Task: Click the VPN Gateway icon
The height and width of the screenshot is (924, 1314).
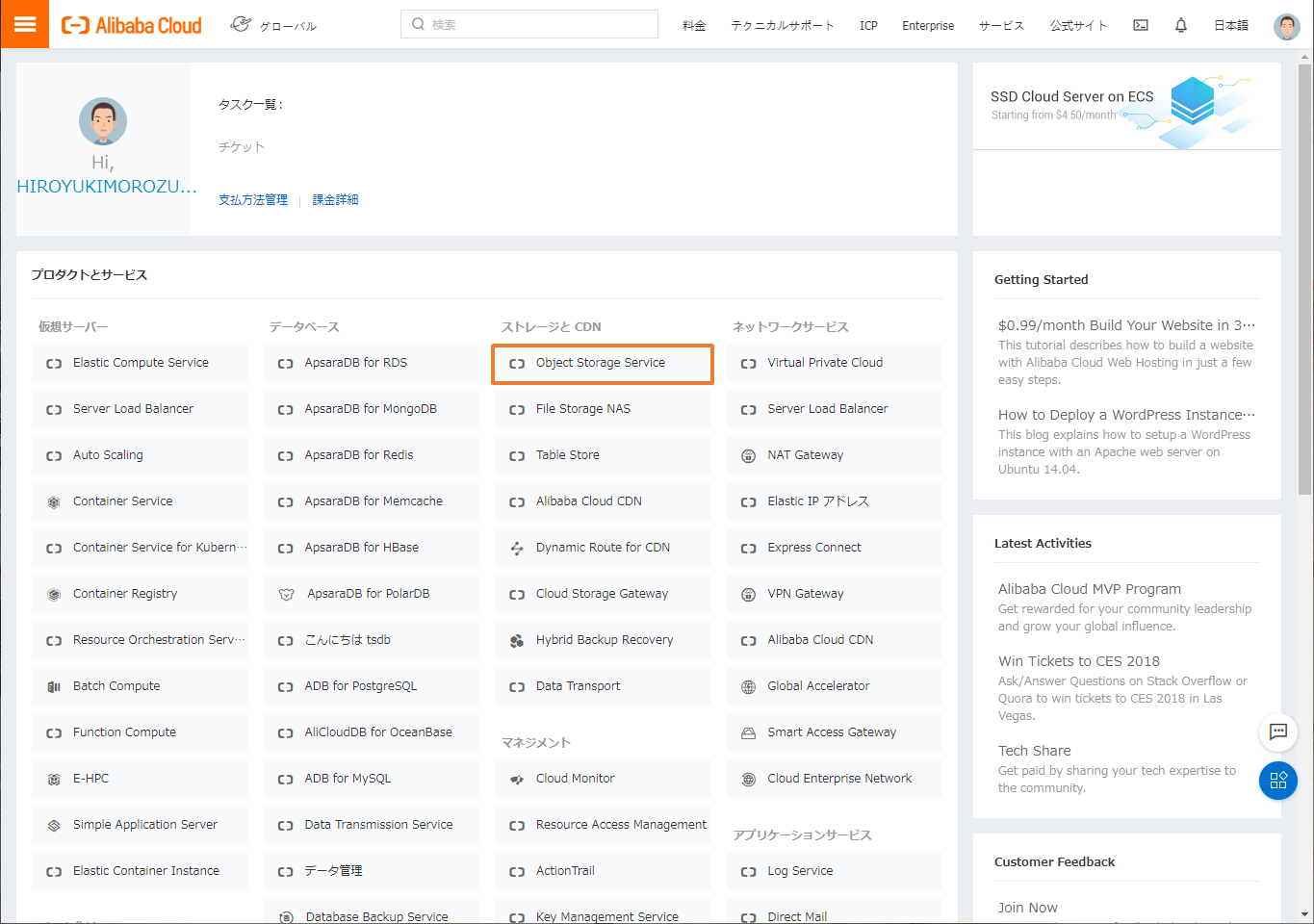Action: (x=748, y=594)
